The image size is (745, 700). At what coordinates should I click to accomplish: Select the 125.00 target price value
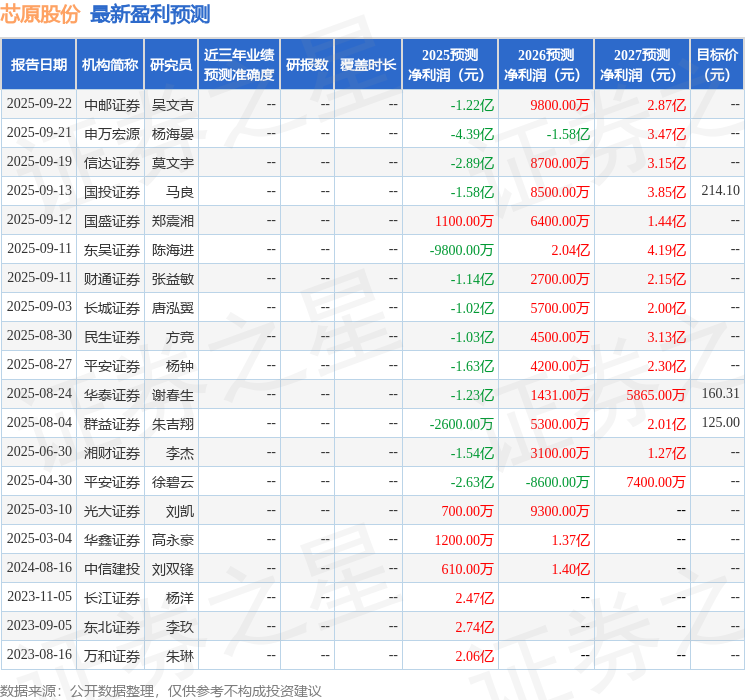pyautogui.click(x=720, y=423)
